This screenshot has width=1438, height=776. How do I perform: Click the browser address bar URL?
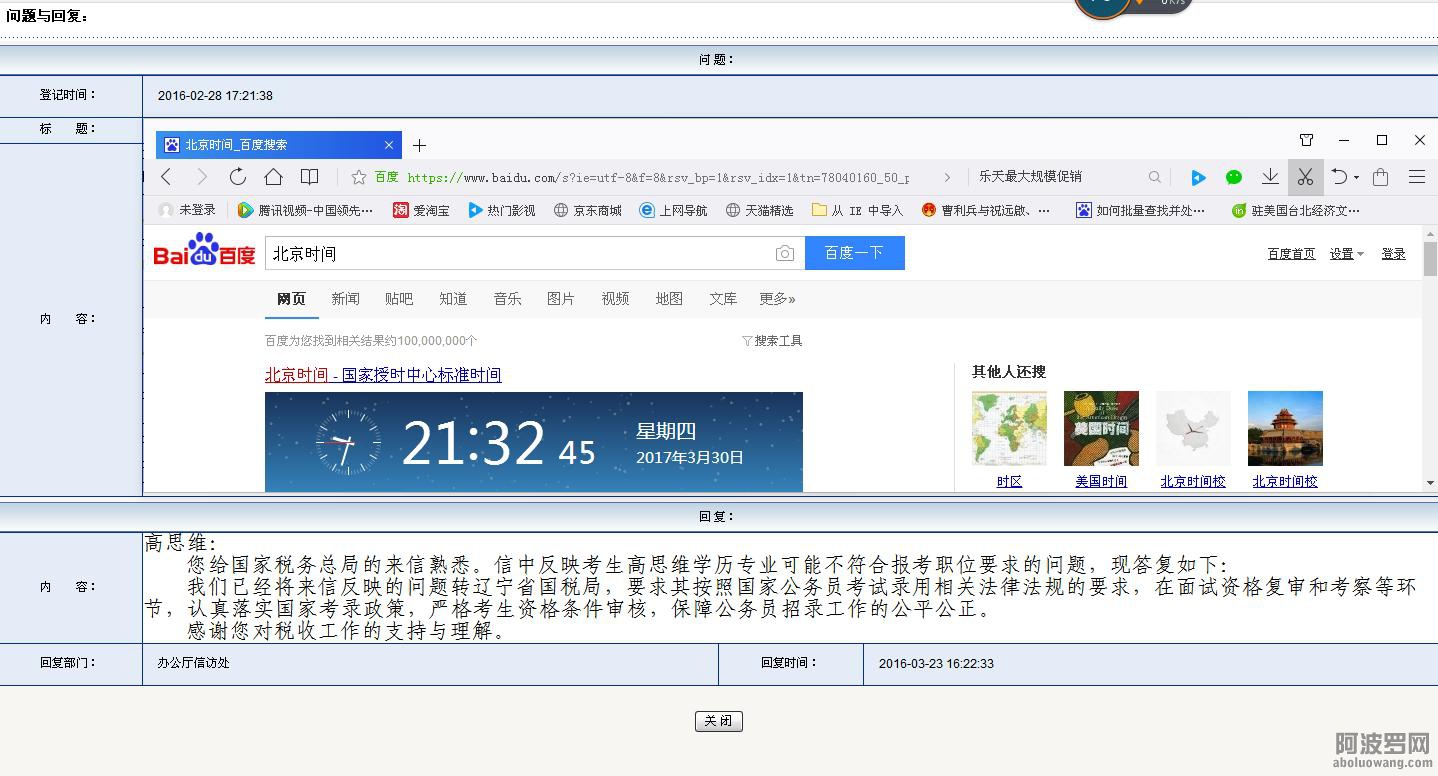tap(658, 177)
